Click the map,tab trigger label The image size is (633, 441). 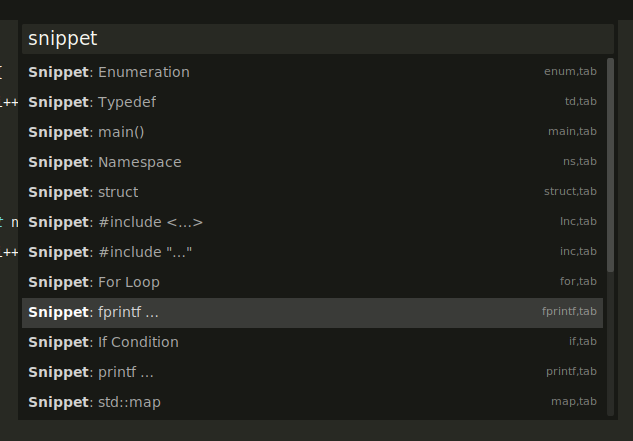[574, 402]
